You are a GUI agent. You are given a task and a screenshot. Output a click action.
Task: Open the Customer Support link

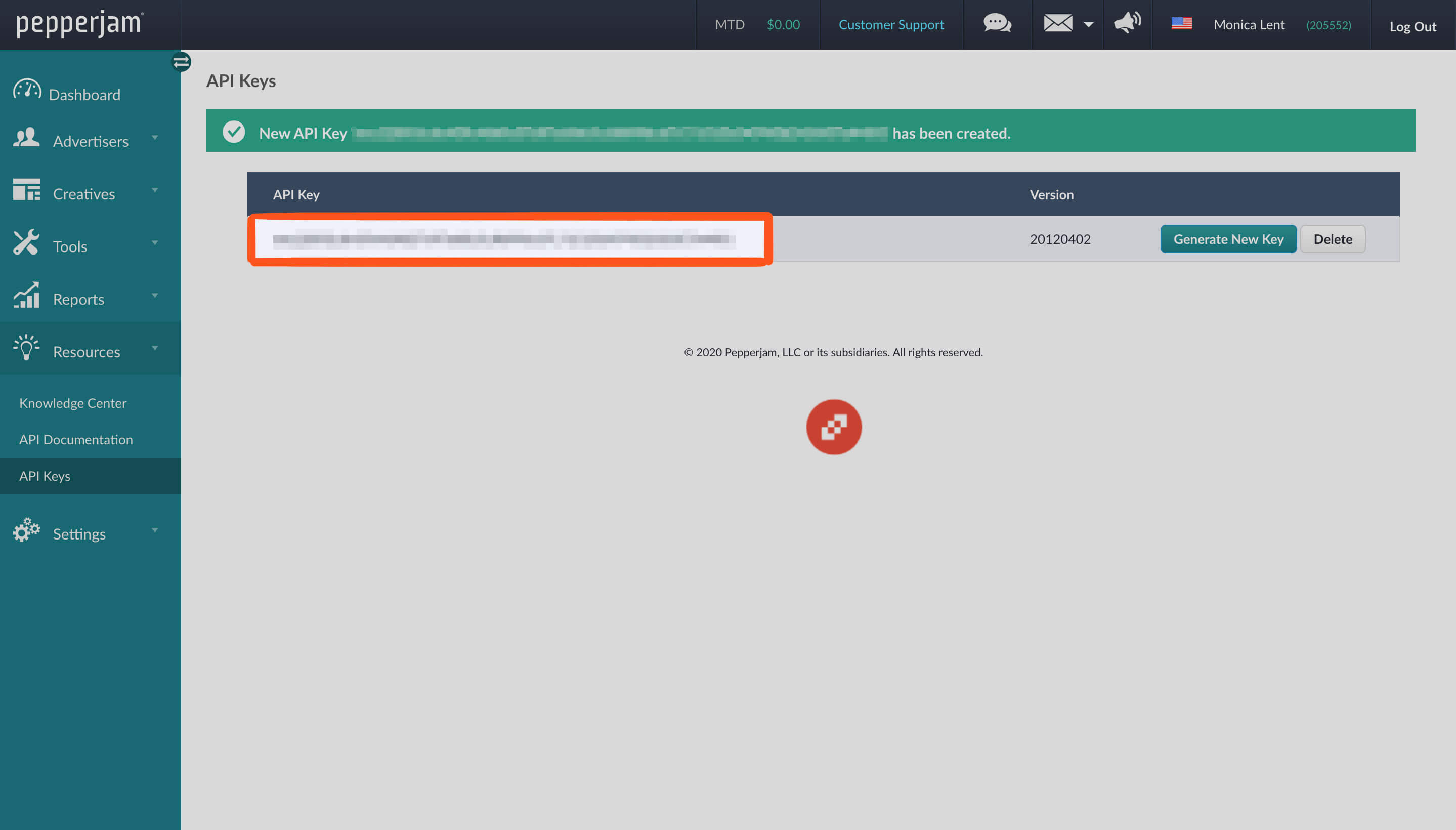click(891, 24)
